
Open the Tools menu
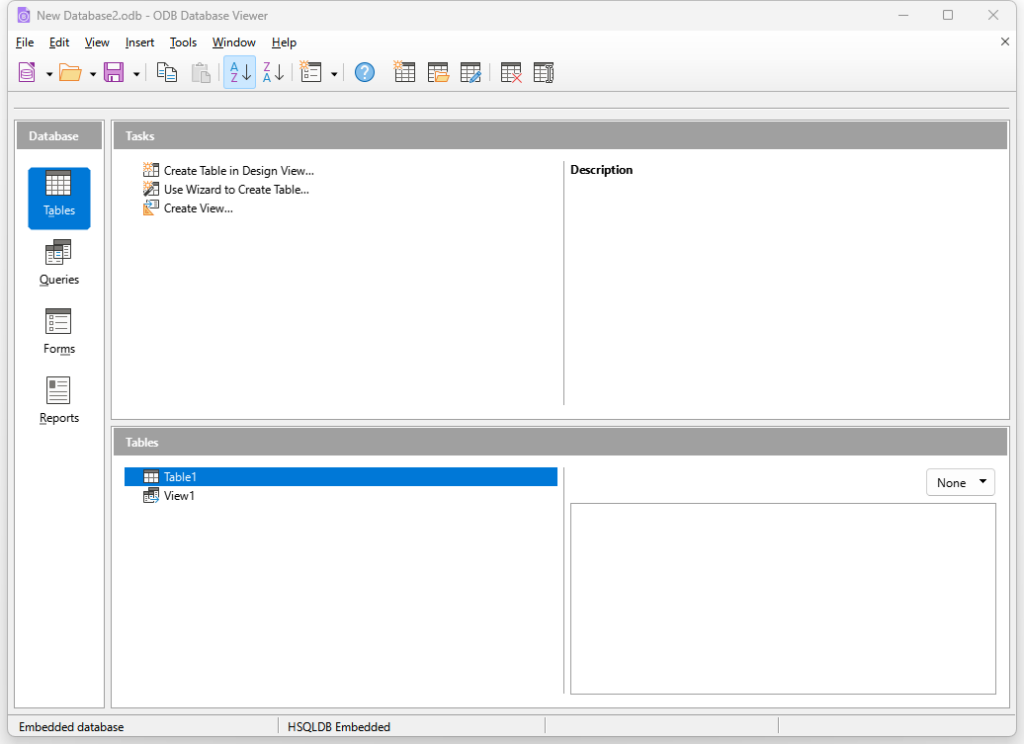(x=183, y=42)
